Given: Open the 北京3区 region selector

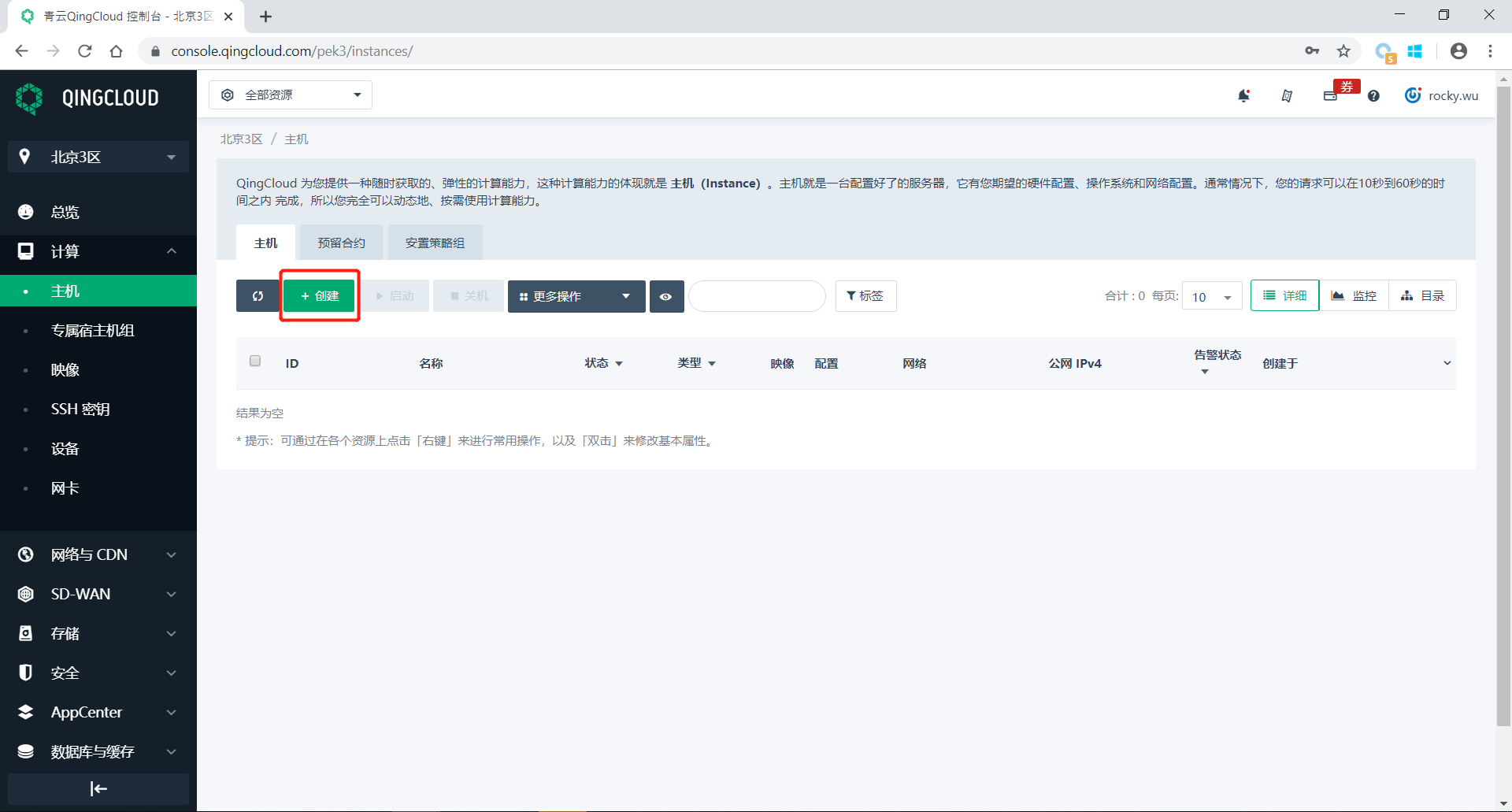Looking at the screenshot, I should (x=98, y=157).
